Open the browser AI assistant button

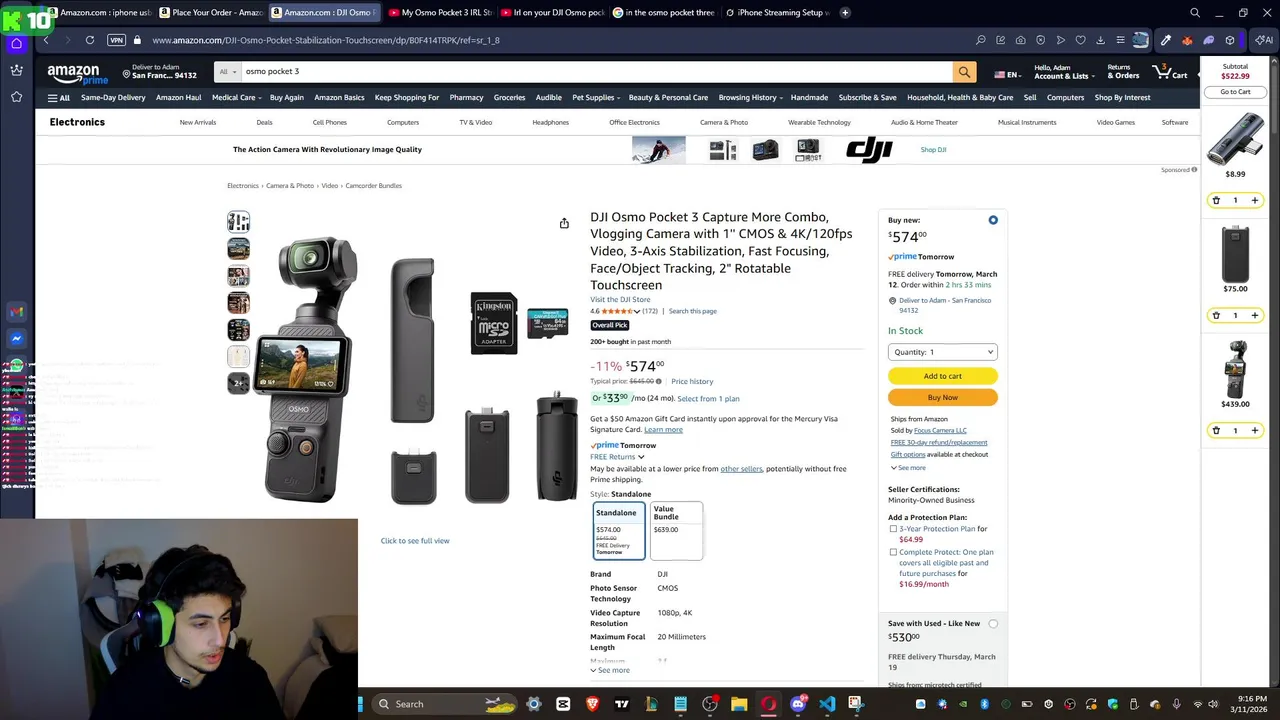point(1263,40)
